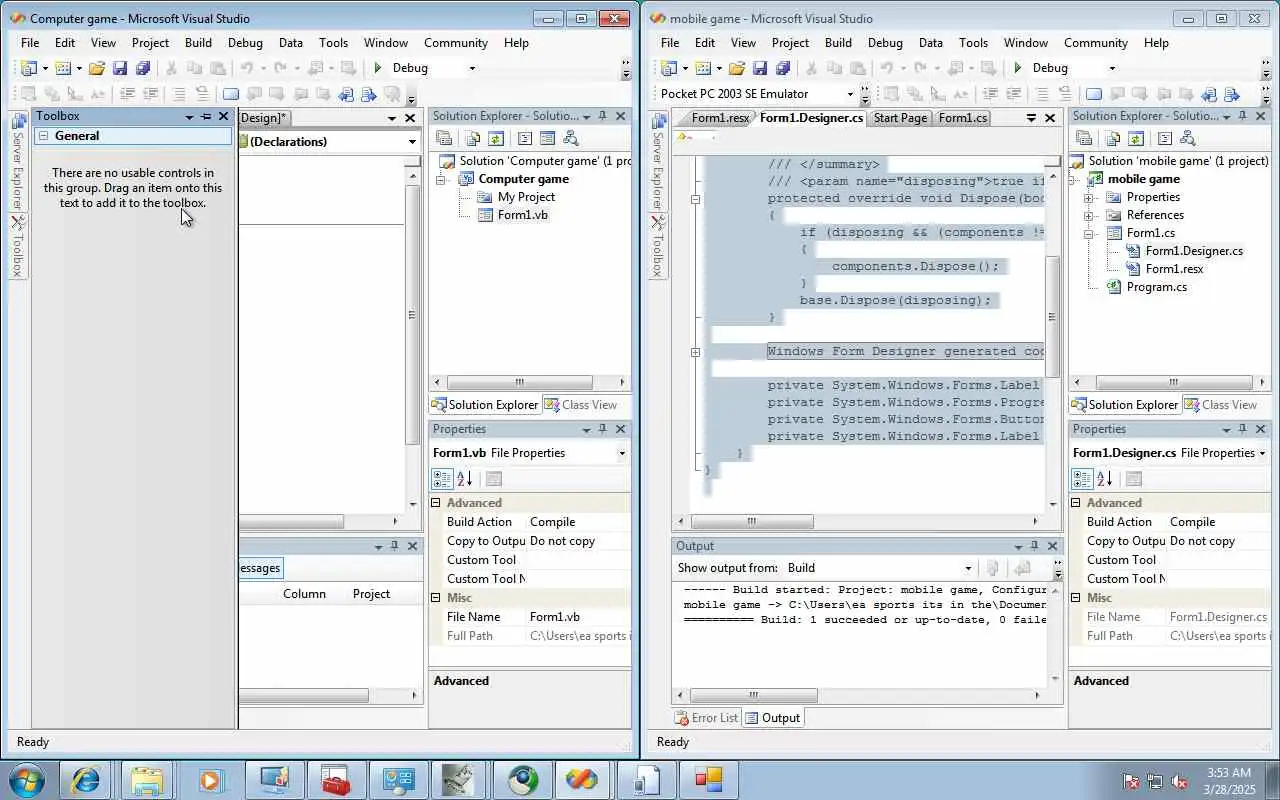Open Server Explorer tab in Computer game window
Screen dimensions: 1280x800
pyautogui.click(x=18, y=159)
